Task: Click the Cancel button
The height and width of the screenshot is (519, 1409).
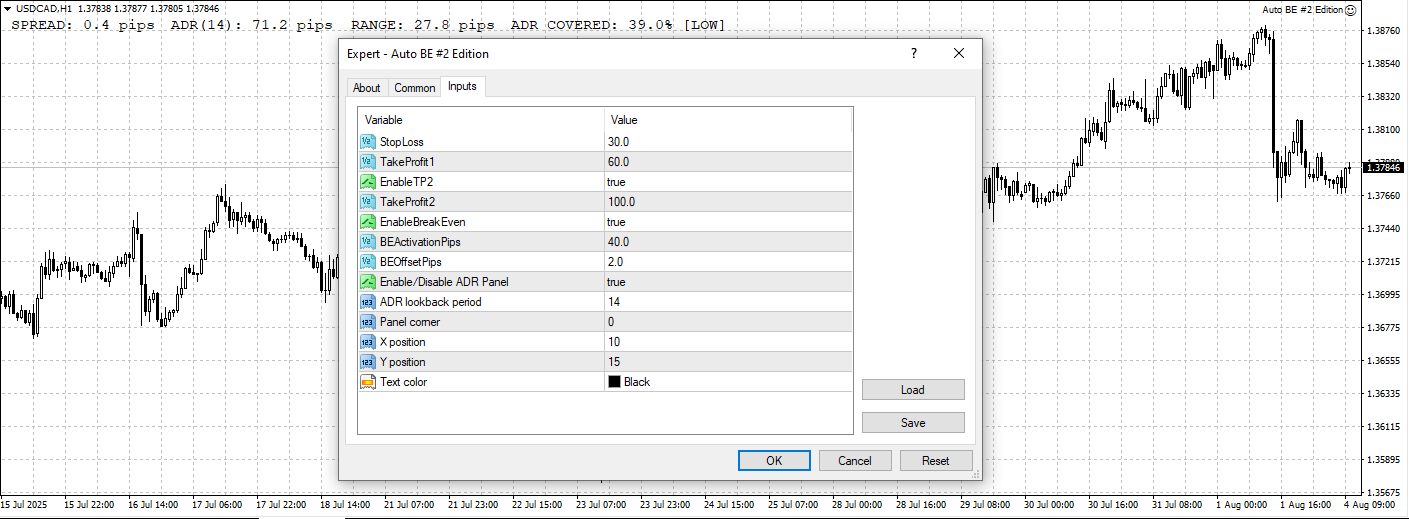Action: tap(855, 461)
